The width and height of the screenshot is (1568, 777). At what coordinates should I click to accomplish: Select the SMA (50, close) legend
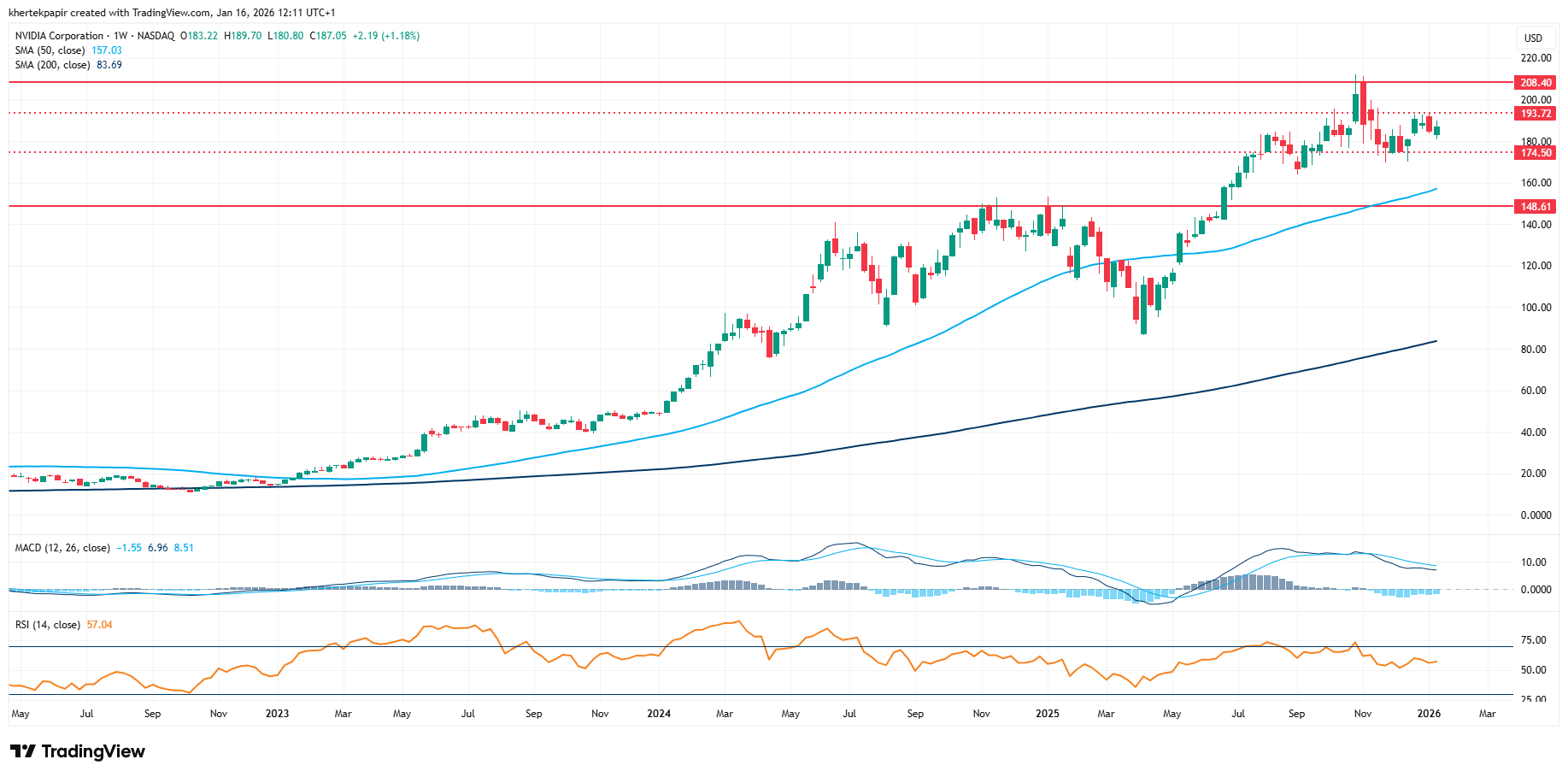51,50
